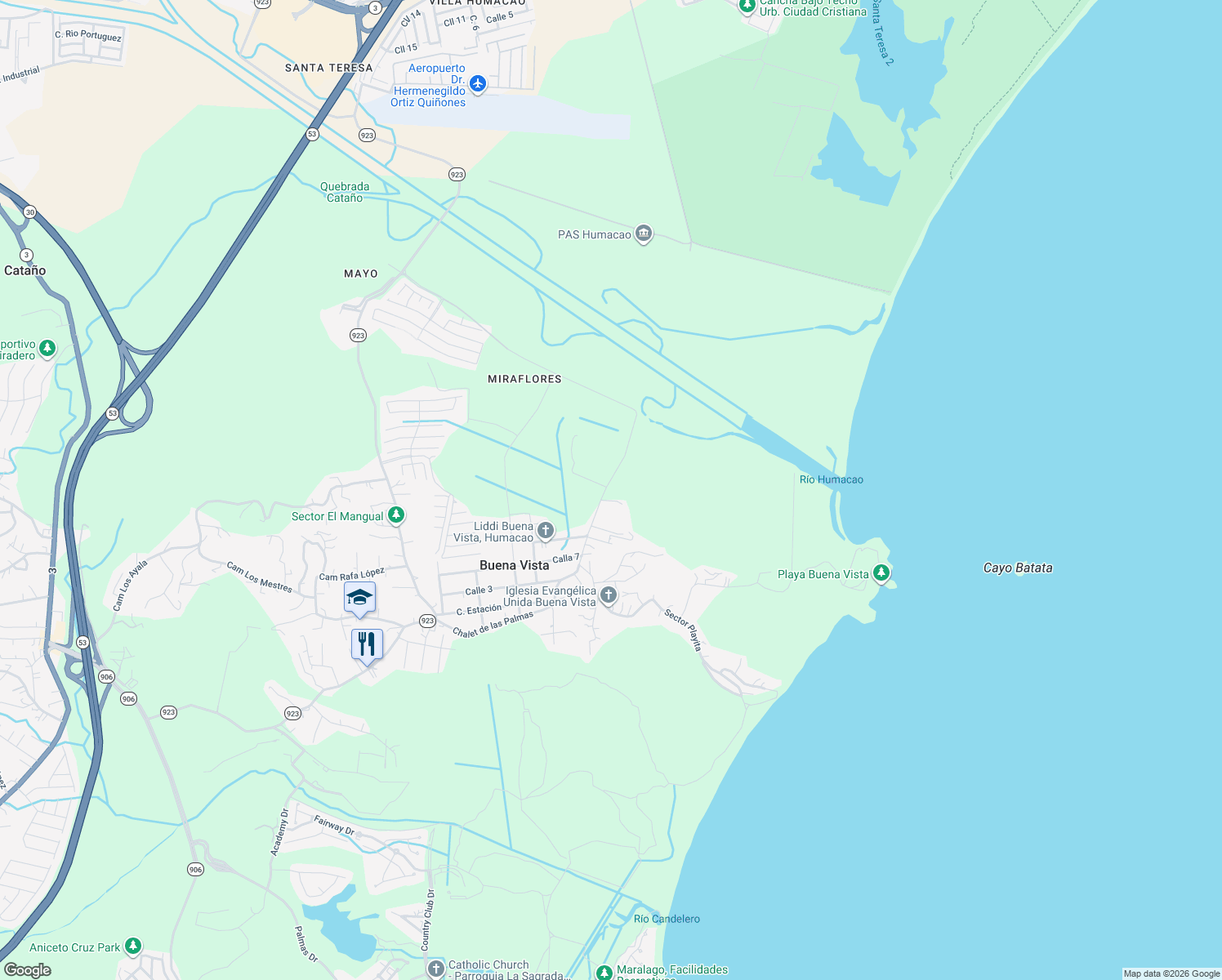This screenshot has height=980, width=1222.
Task: Select the Maralago recreational facilities marker
Action: [604, 973]
